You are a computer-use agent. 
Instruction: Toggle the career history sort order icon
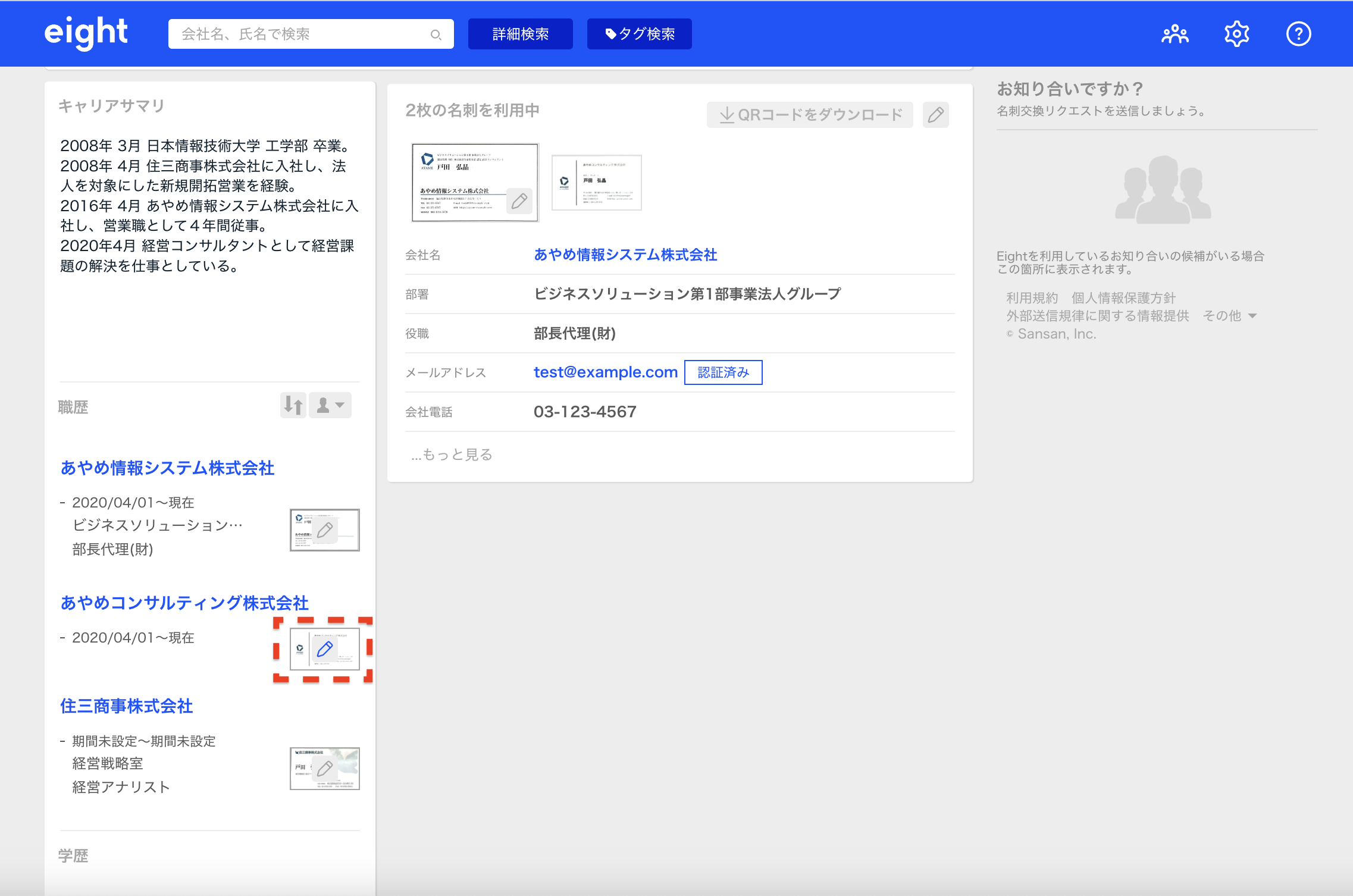coord(293,405)
